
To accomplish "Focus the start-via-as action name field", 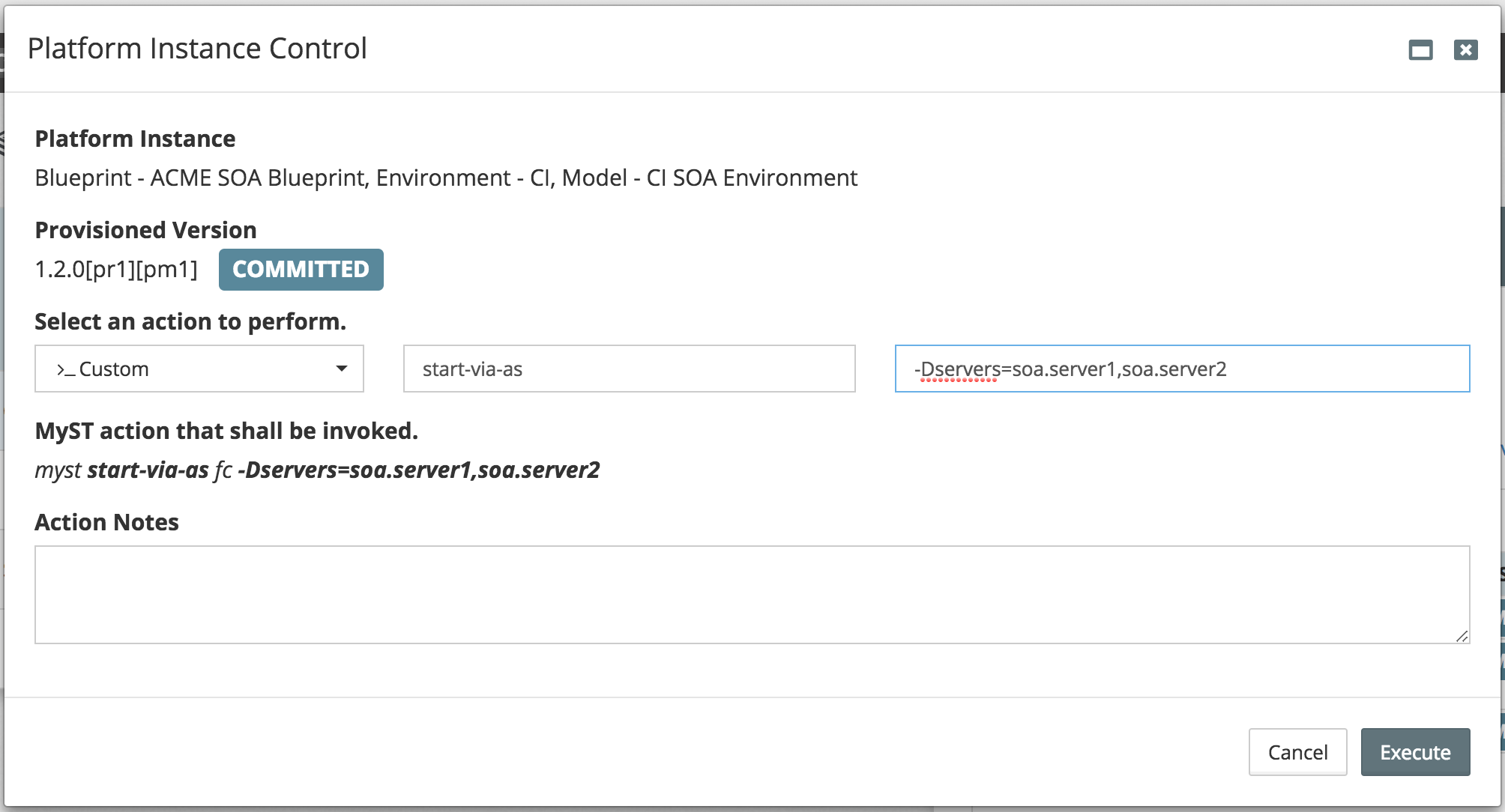I will tap(630, 369).
